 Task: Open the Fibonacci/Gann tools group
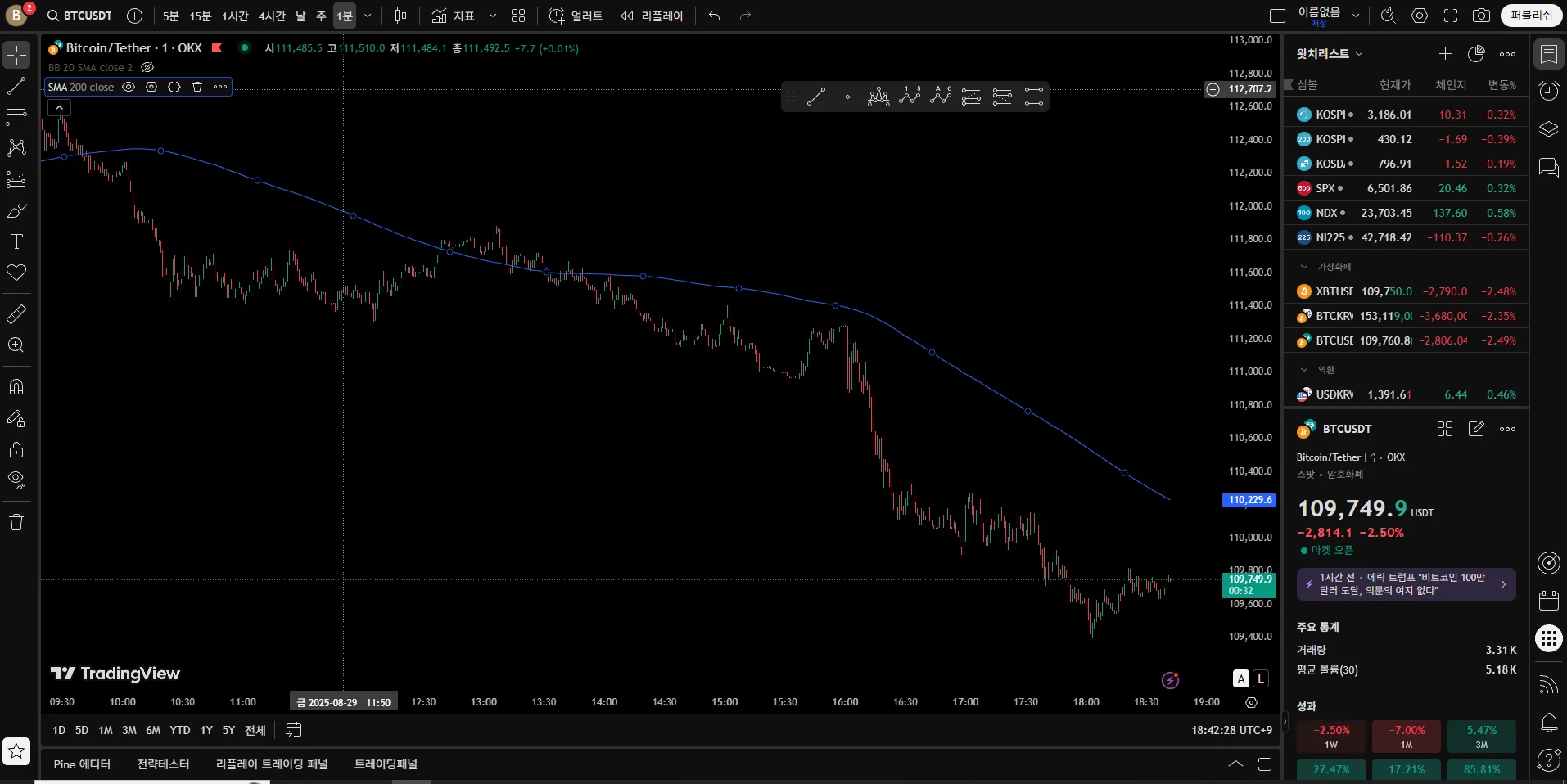(x=16, y=117)
